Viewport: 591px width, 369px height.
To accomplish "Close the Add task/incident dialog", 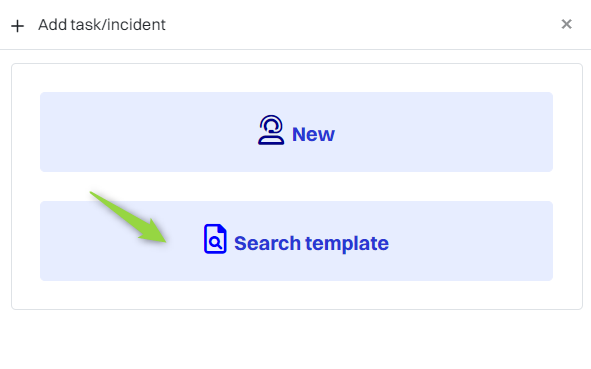I will (567, 24).
